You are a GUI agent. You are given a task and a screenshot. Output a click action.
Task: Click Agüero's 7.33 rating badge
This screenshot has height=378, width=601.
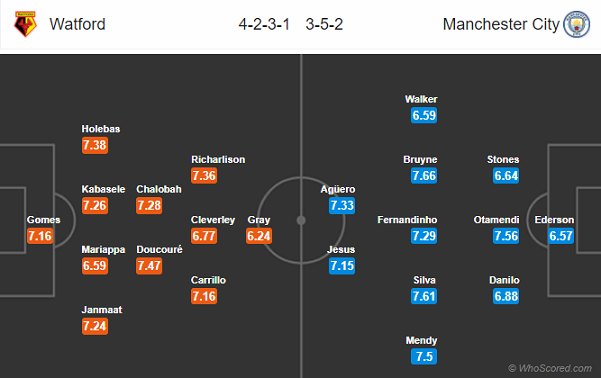342,205
